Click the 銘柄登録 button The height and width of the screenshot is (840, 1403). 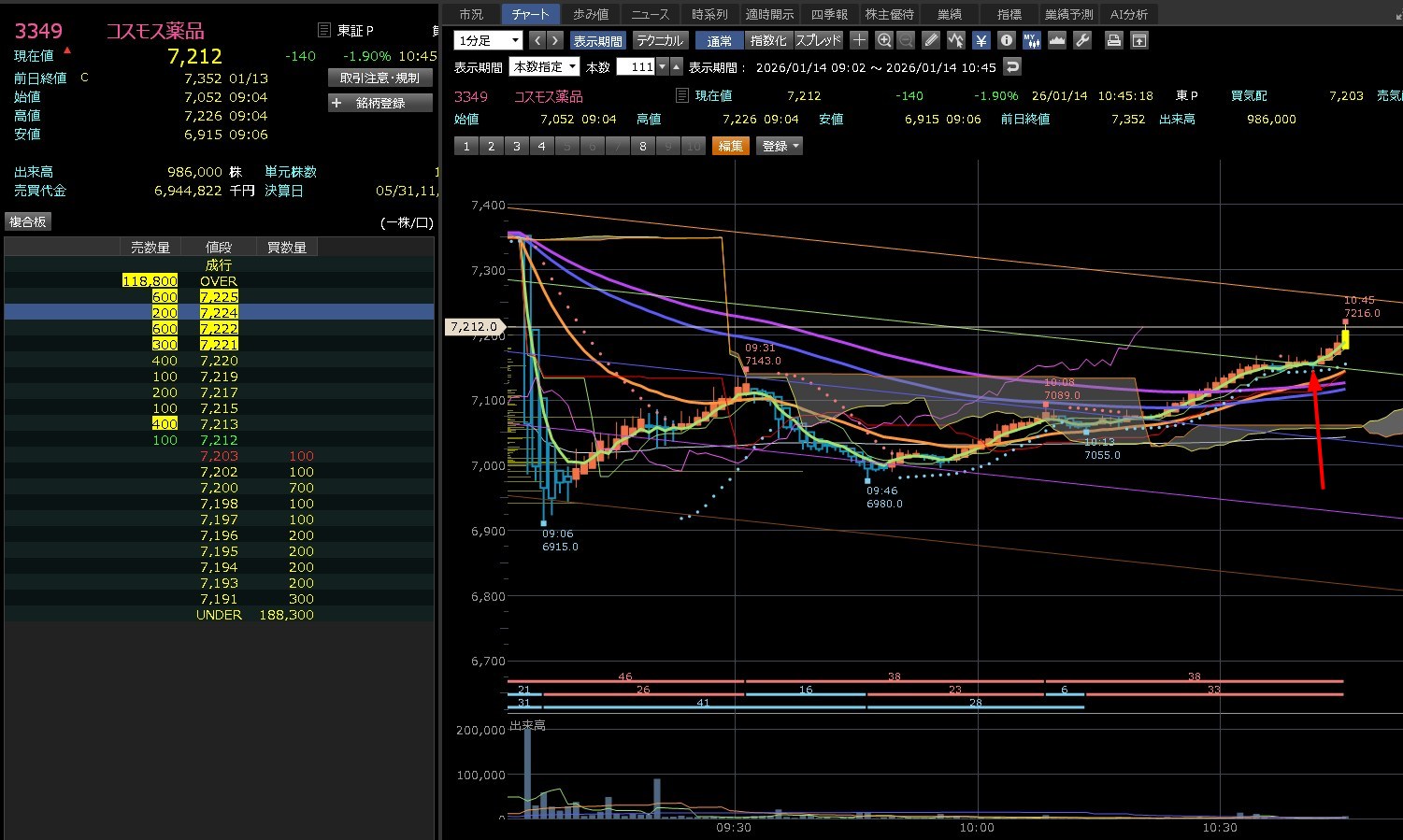click(379, 103)
